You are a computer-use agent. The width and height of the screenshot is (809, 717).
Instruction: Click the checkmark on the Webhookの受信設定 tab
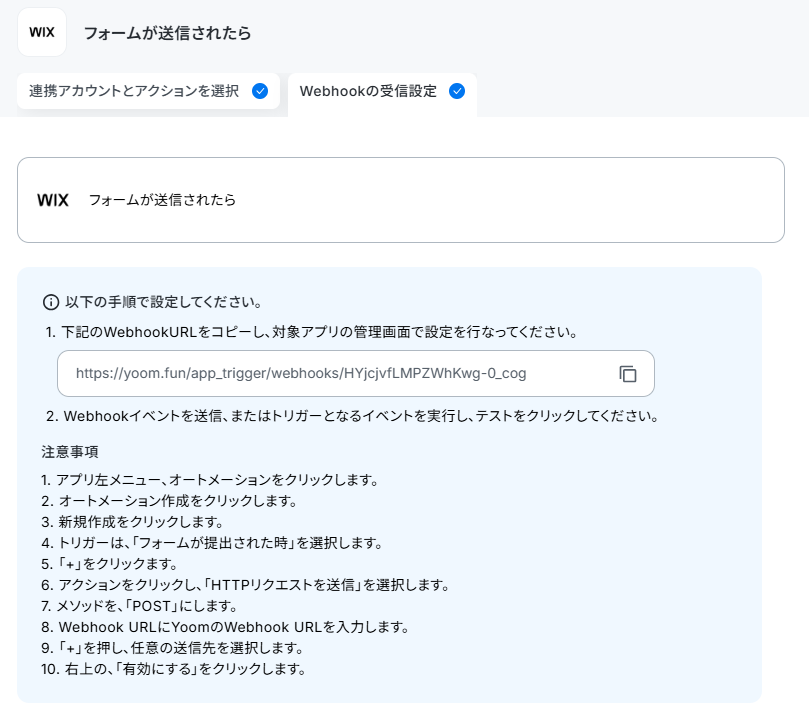(457, 91)
